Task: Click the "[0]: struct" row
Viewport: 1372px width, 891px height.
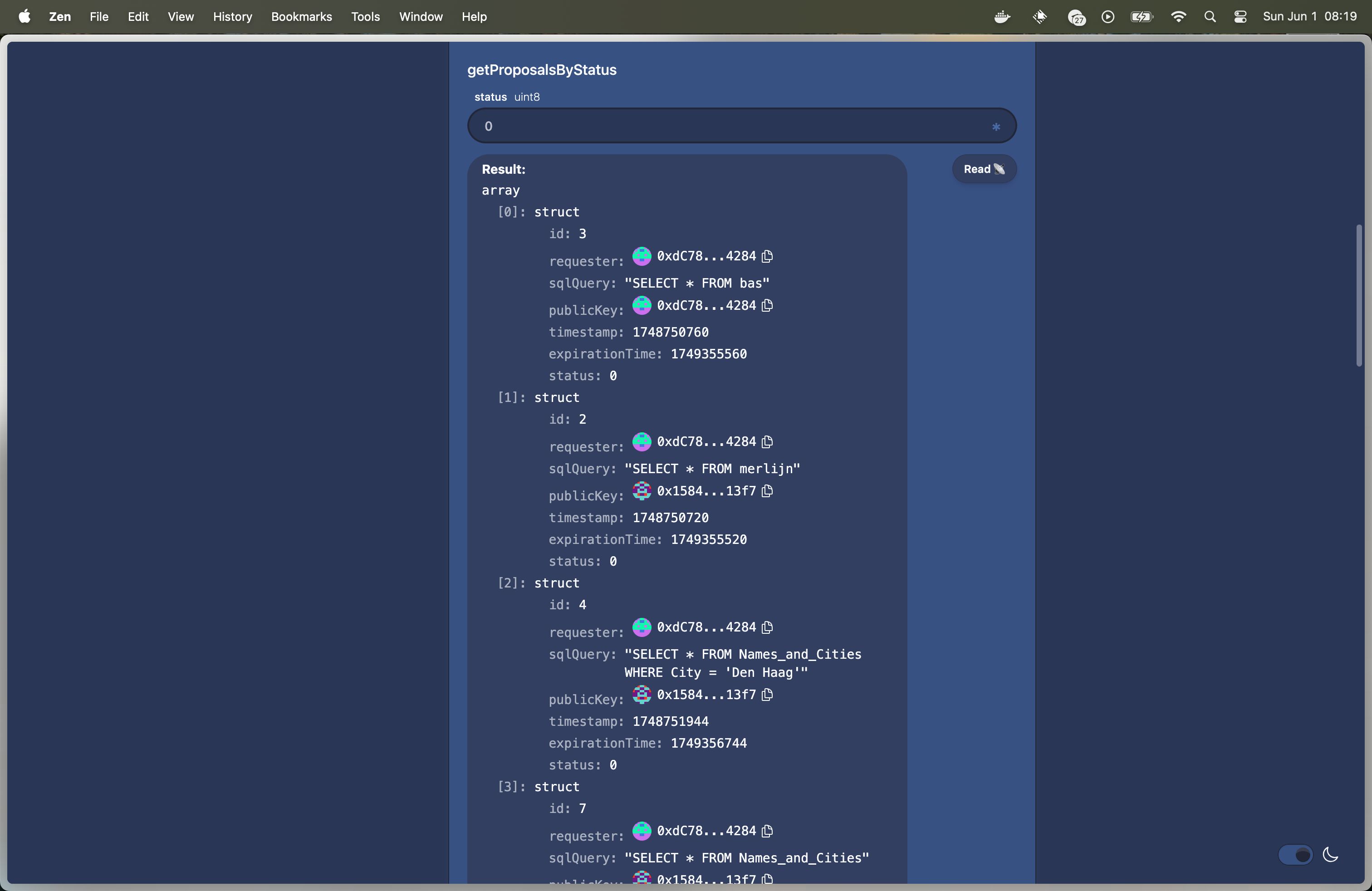Action: pyautogui.click(x=539, y=212)
